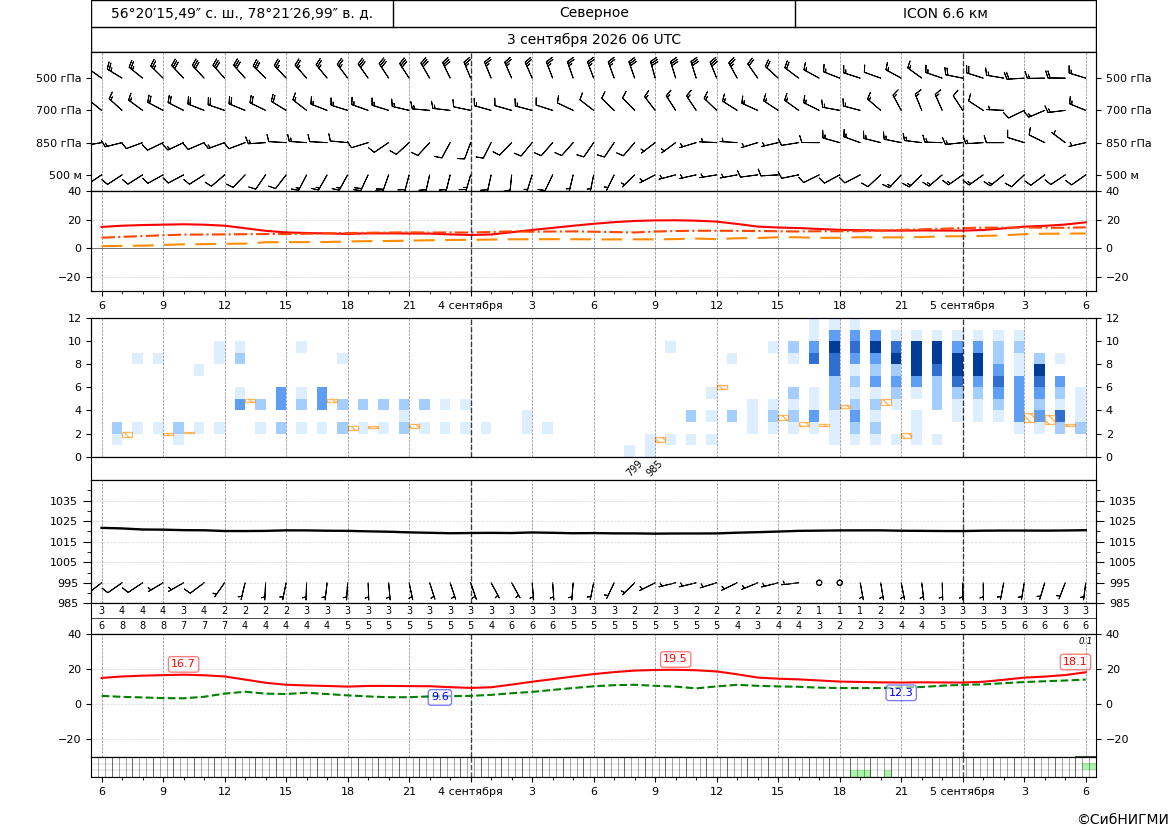1169x827 pixels.
Task: Select the coordinates header cell
Action: [x=242, y=13]
